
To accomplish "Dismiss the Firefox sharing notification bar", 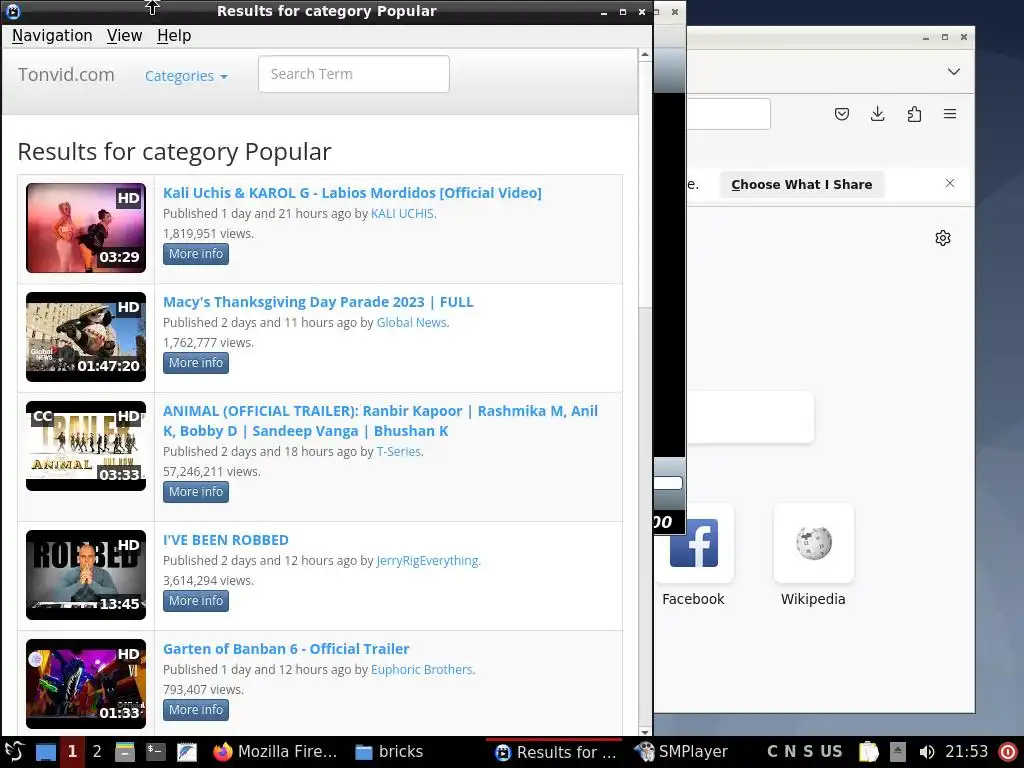I will coord(950,184).
